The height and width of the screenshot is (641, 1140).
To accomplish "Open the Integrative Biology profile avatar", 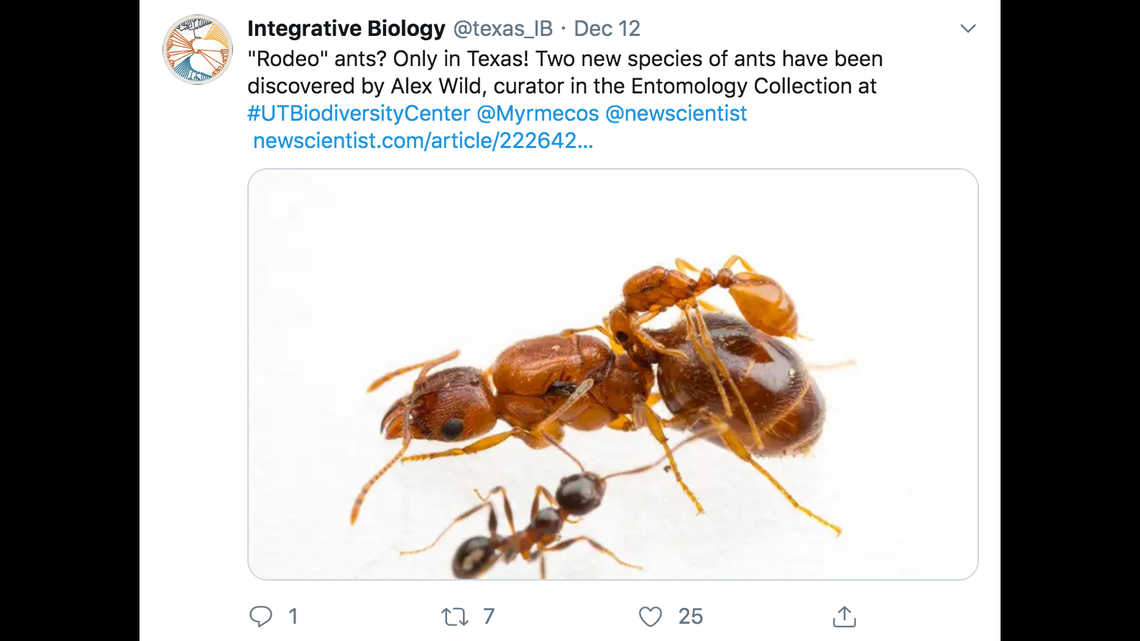I will click(197, 49).
